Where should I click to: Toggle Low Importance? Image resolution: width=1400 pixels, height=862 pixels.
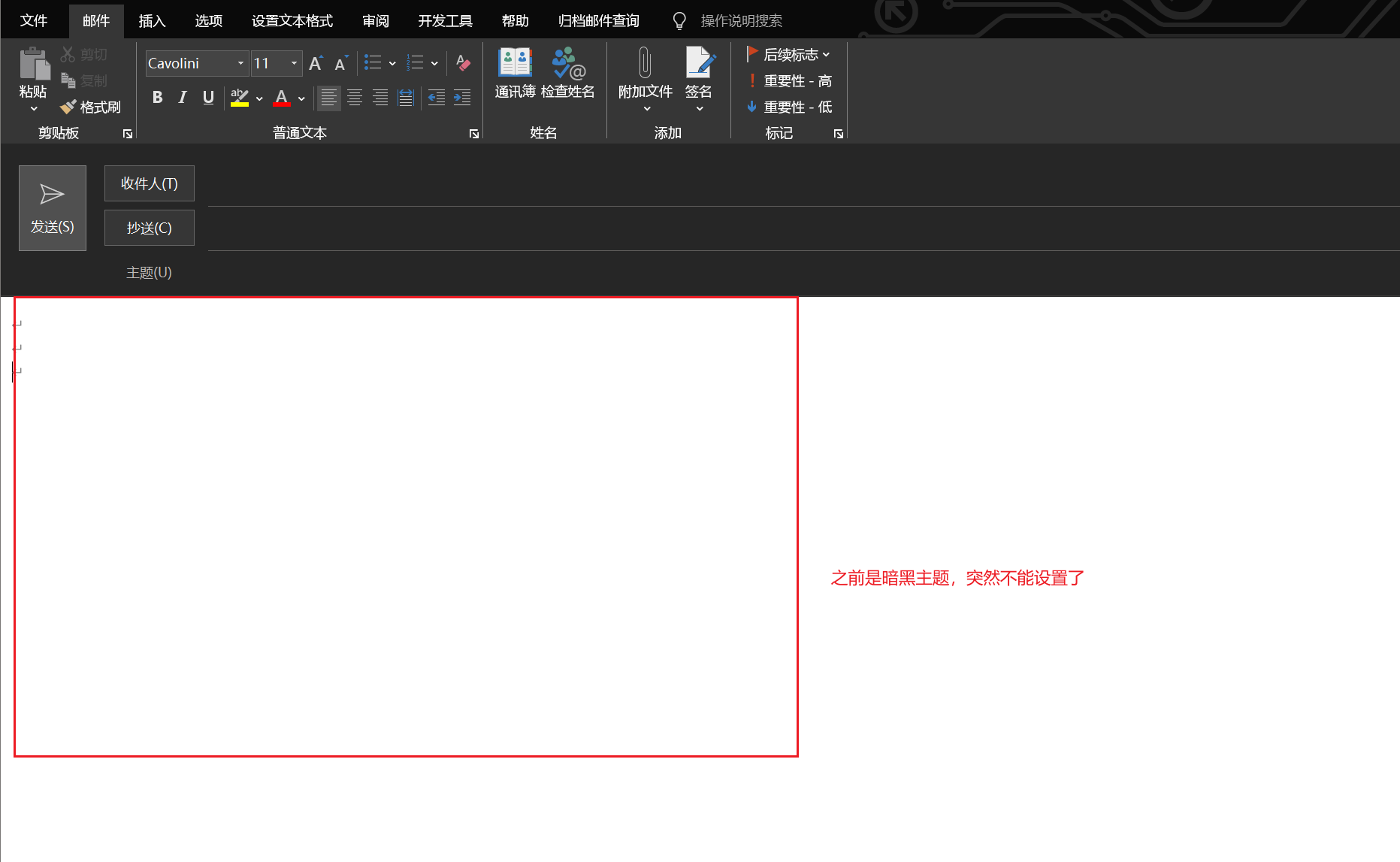(x=789, y=107)
